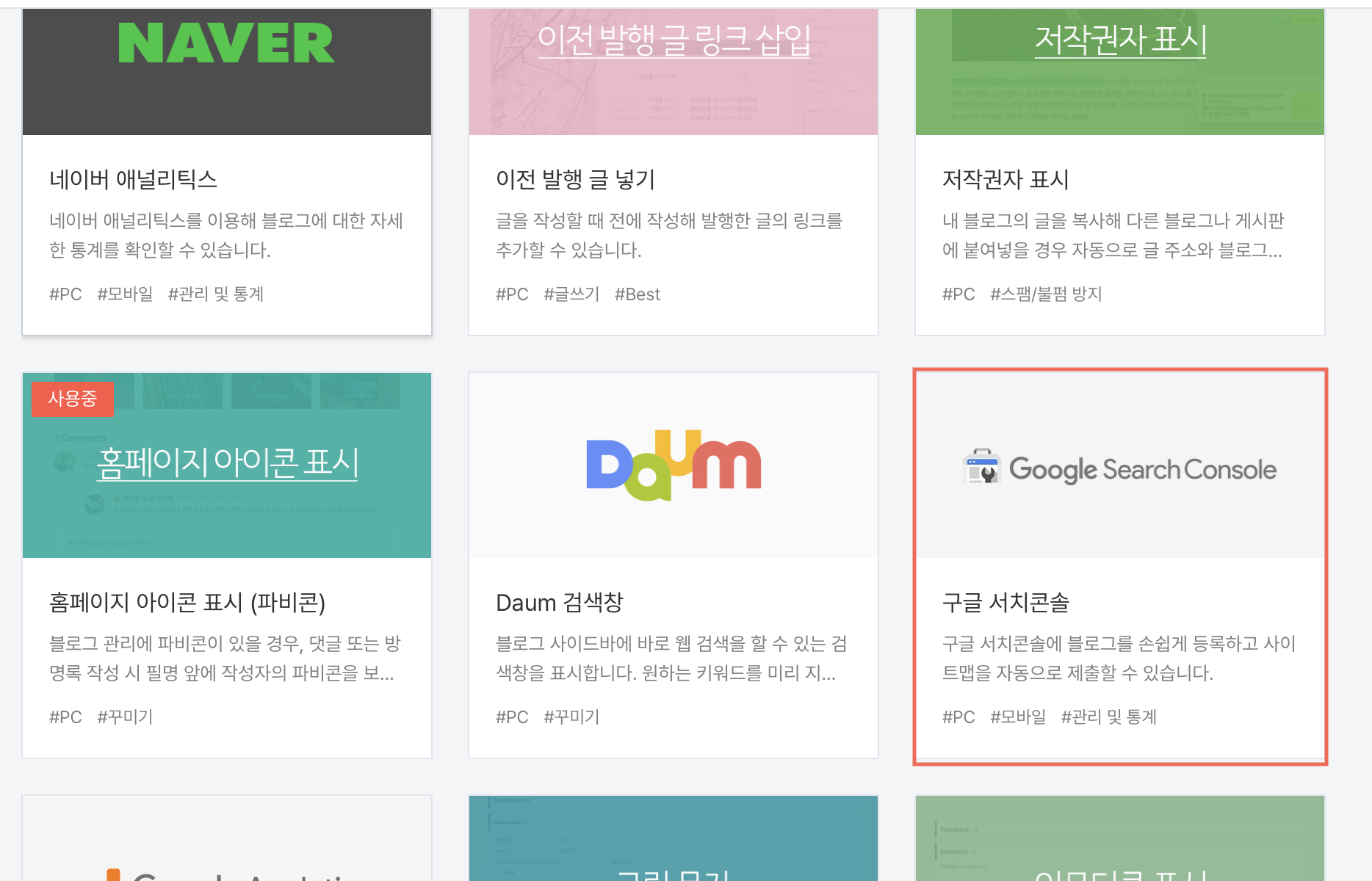This screenshot has height=881, width=1372.
Task: Open 구글 서치콘솔 plugin title
Action: pos(1005,602)
